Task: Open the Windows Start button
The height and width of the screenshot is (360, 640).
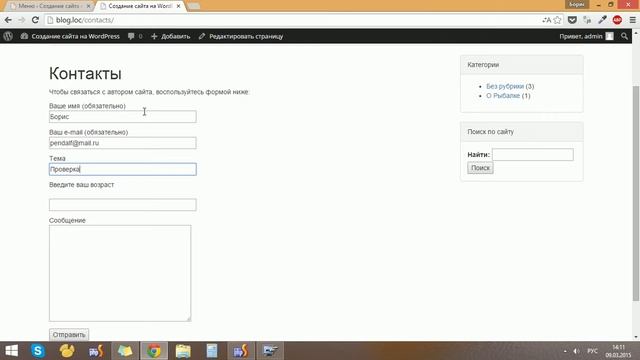Action: (11, 351)
